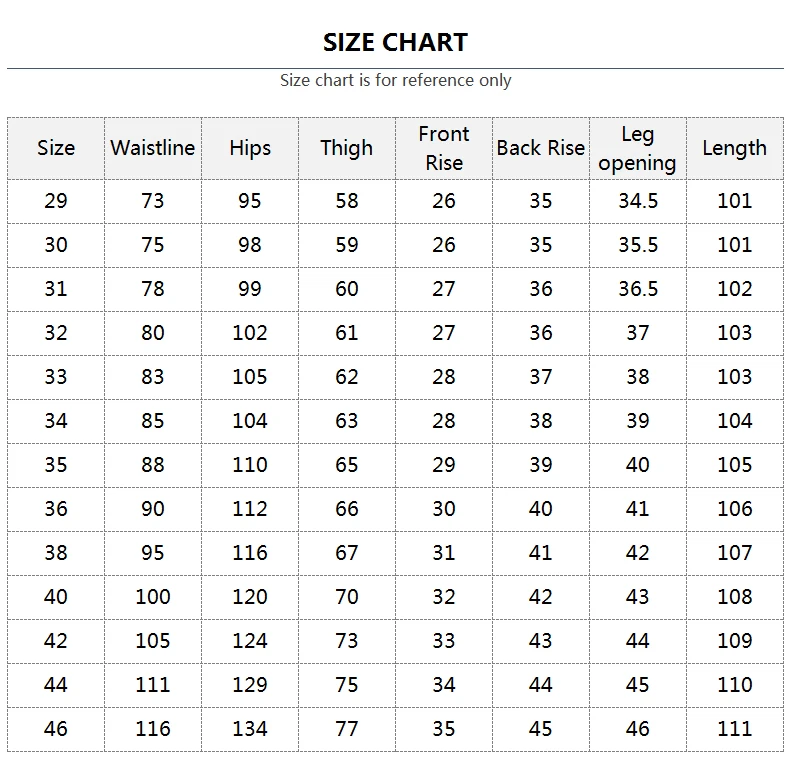The height and width of the screenshot is (768, 790).
Task: Click the Length column header
Action: pos(734,148)
